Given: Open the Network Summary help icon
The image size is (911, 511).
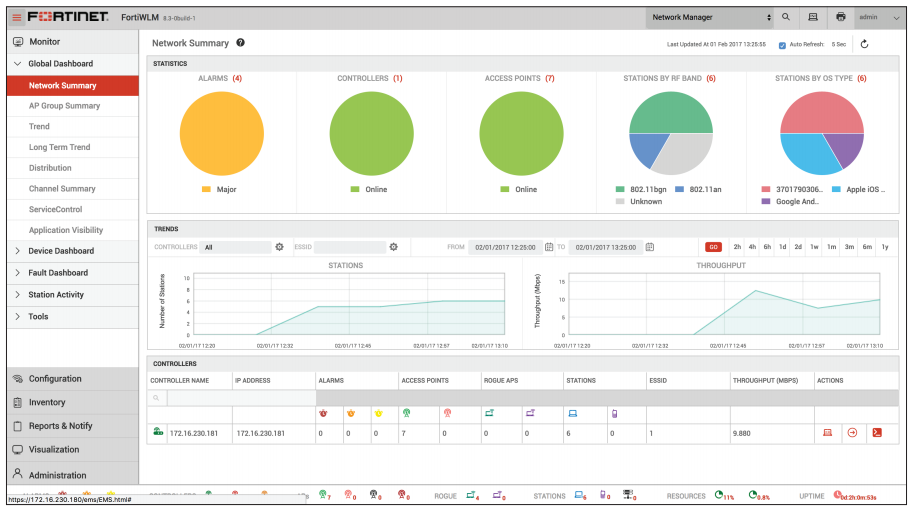Looking at the screenshot, I should [240, 42].
